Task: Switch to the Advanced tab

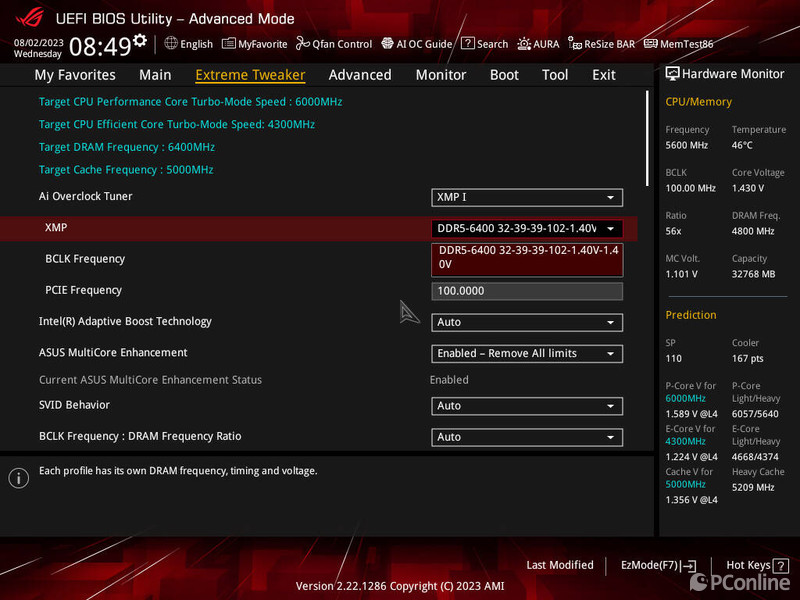Action: click(360, 75)
